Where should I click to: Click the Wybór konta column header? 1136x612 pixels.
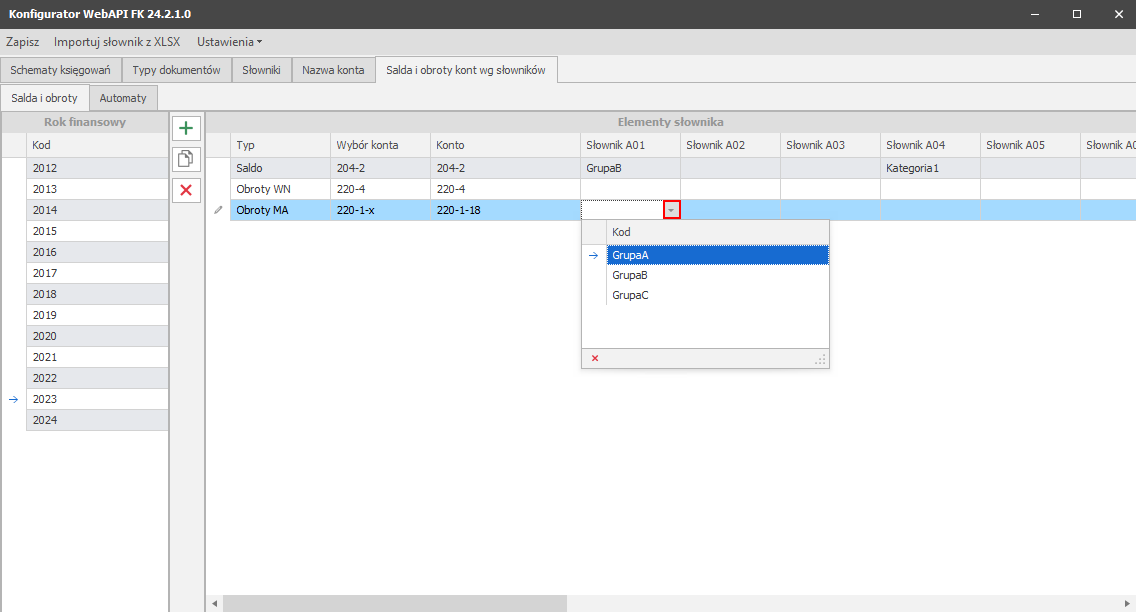pos(367,145)
